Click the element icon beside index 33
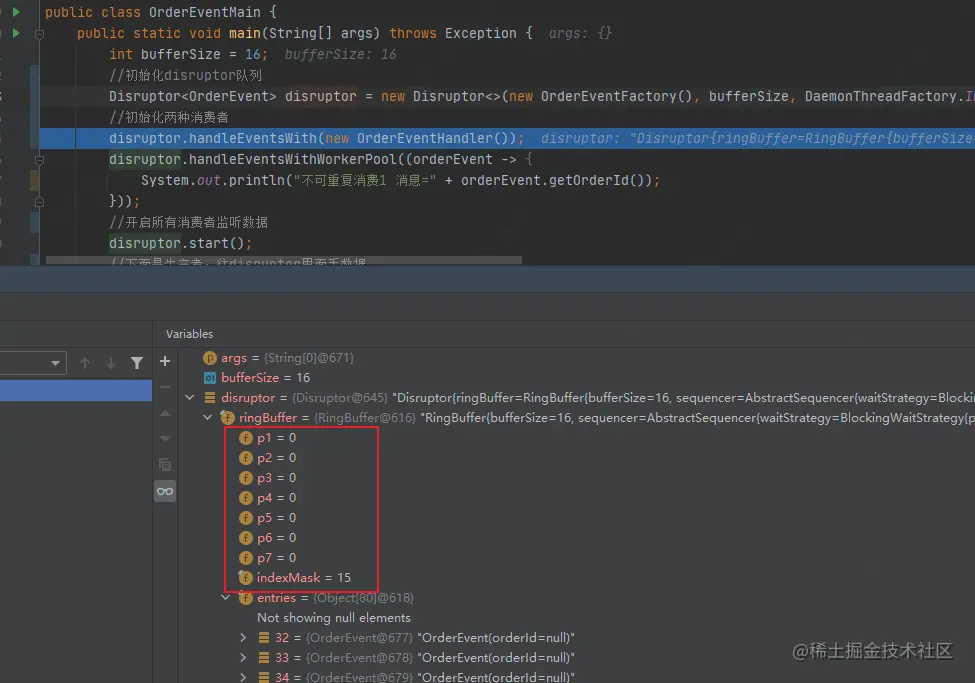Image resolution: width=975 pixels, height=683 pixels. pyautogui.click(x=264, y=657)
